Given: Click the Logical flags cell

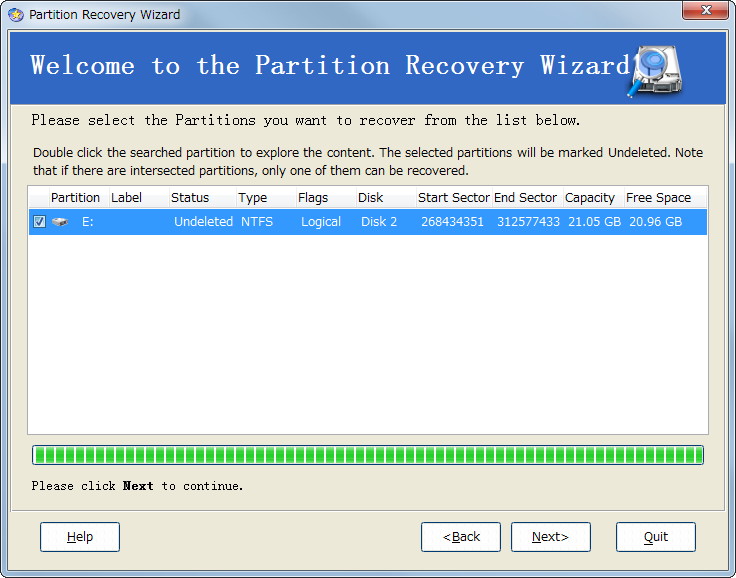Looking at the screenshot, I should 321,222.
